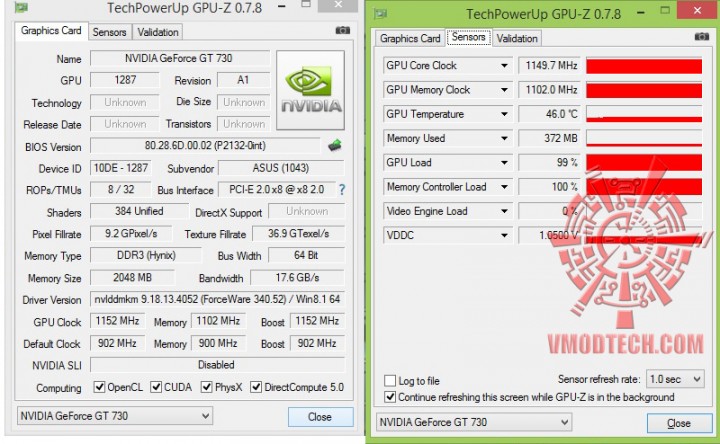Expand the GPU Temperature sensor dropdown arrow

click(504, 114)
